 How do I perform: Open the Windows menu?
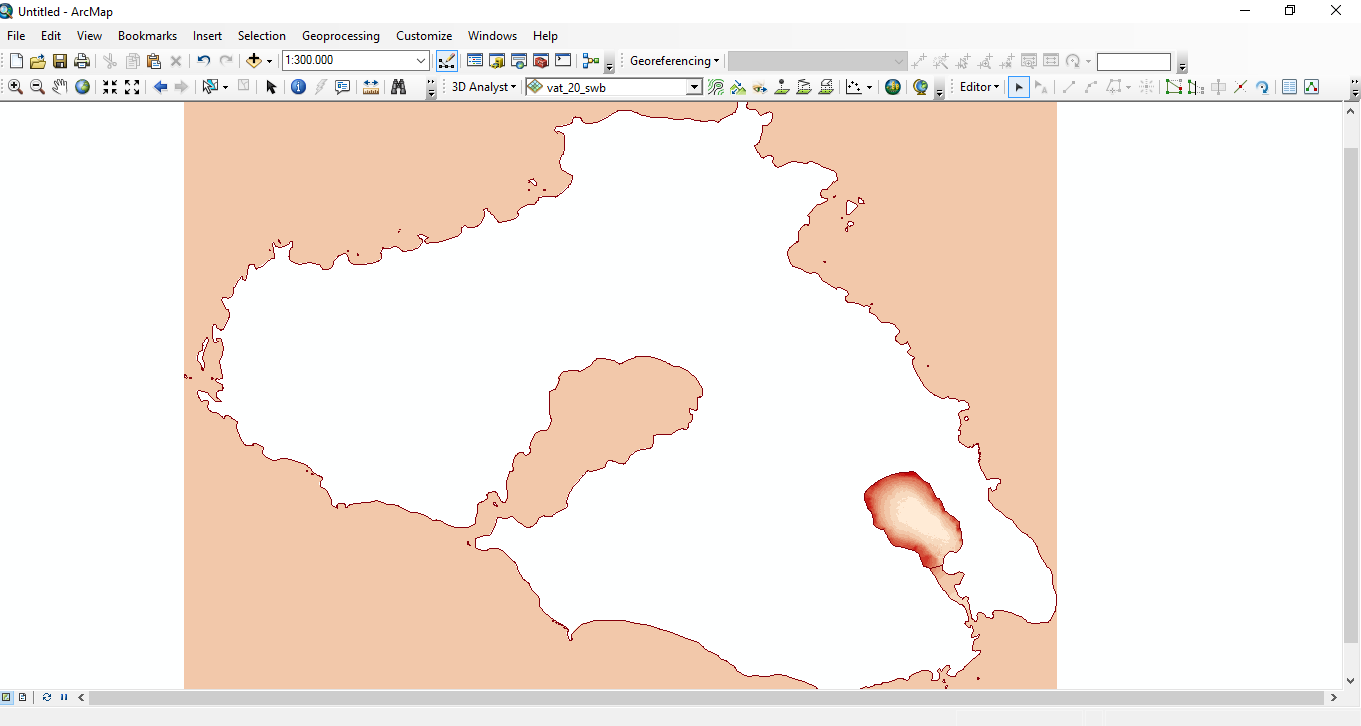[x=492, y=36]
